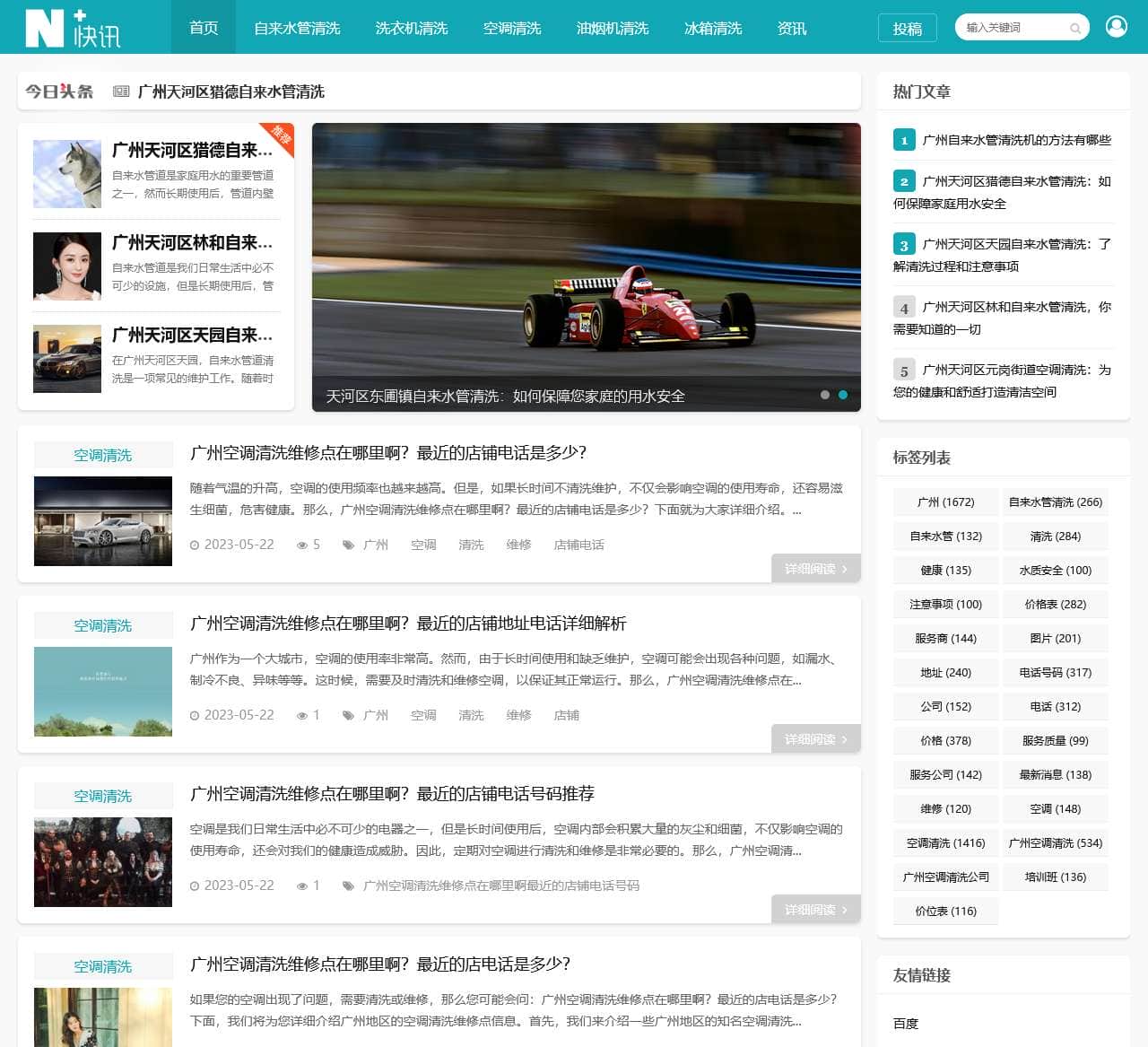Click the N+ 快讯 site logo
The width and height of the screenshot is (1148, 1047).
tap(73, 28)
